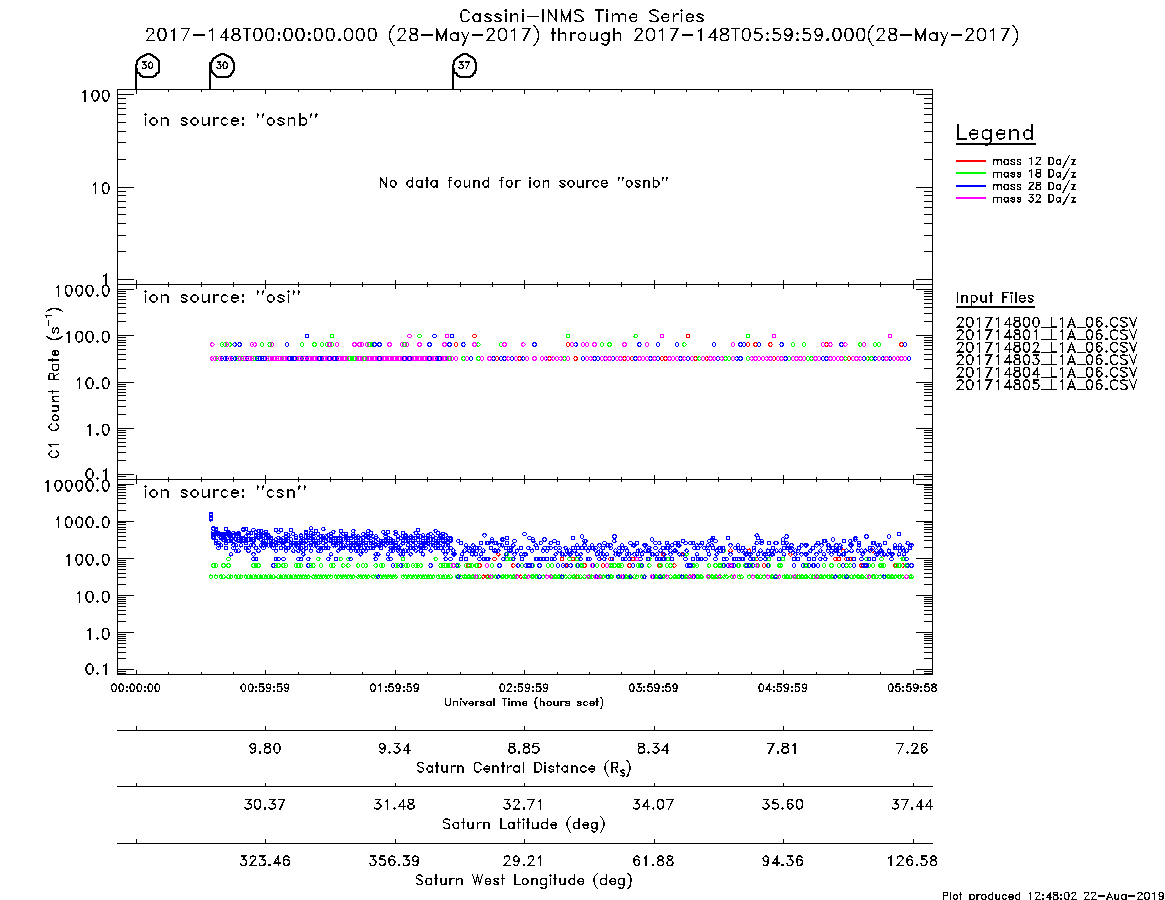This screenshot has height=900, width=1165.
Task: Click the 'No data found' message text
Action: click(524, 183)
